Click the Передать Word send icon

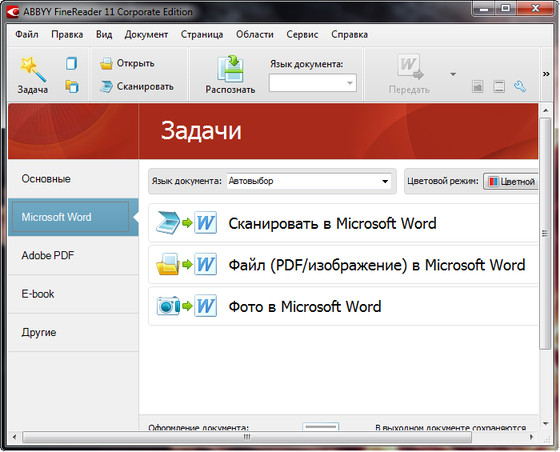[x=410, y=67]
